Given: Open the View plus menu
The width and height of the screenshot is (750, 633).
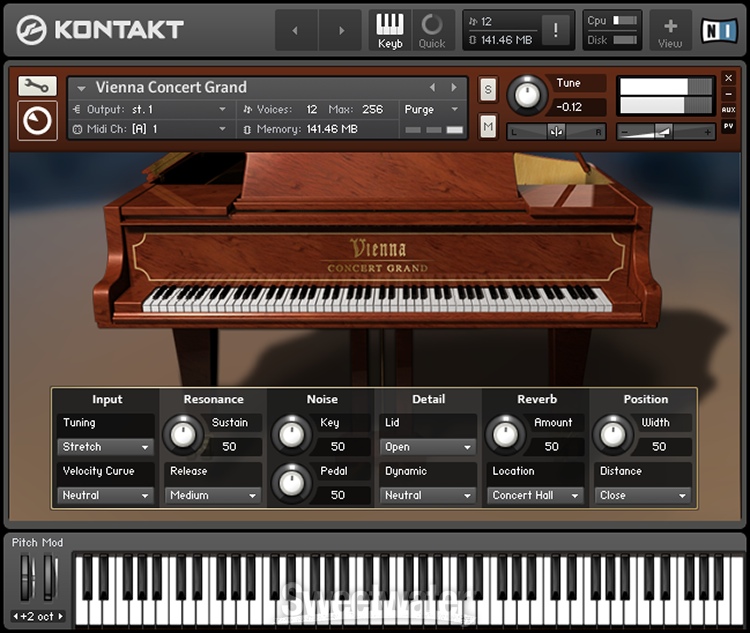Looking at the screenshot, I should [670, 32].
